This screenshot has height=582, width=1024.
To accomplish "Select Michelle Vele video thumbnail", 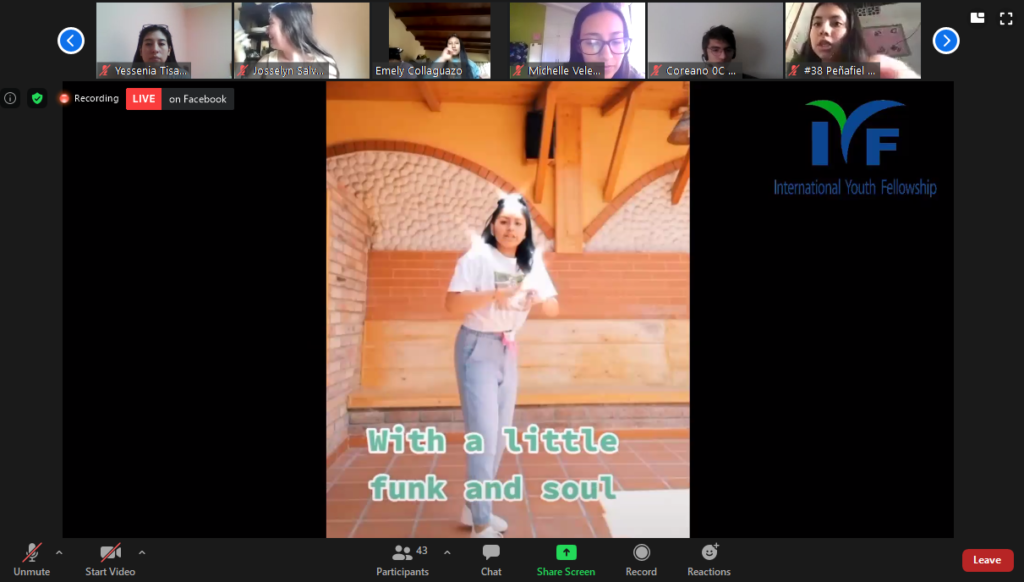I will (577, 40).
